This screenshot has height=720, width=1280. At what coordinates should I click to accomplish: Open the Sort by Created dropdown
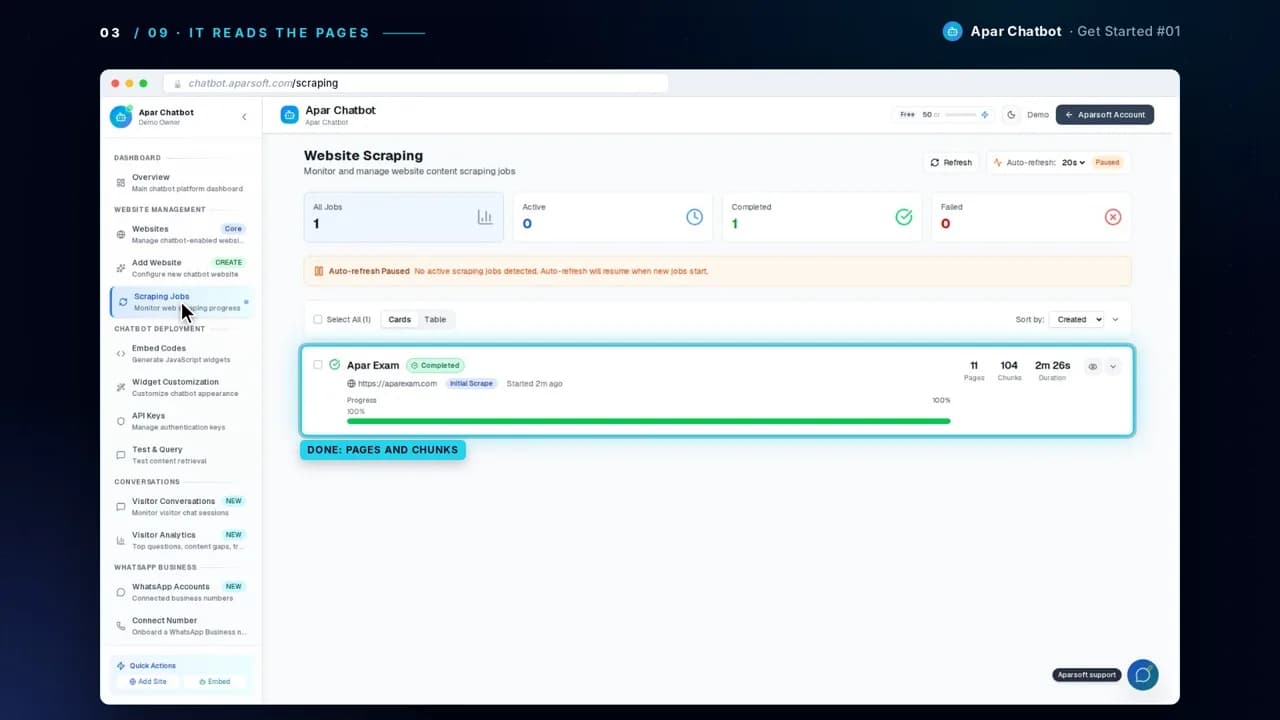click(x=1076, y=320)
